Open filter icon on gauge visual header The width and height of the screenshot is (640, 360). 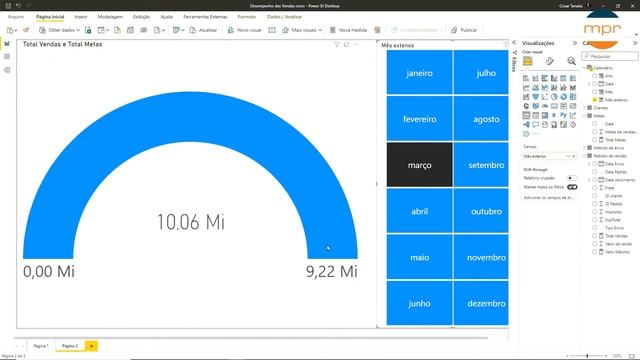coord(337,44)
